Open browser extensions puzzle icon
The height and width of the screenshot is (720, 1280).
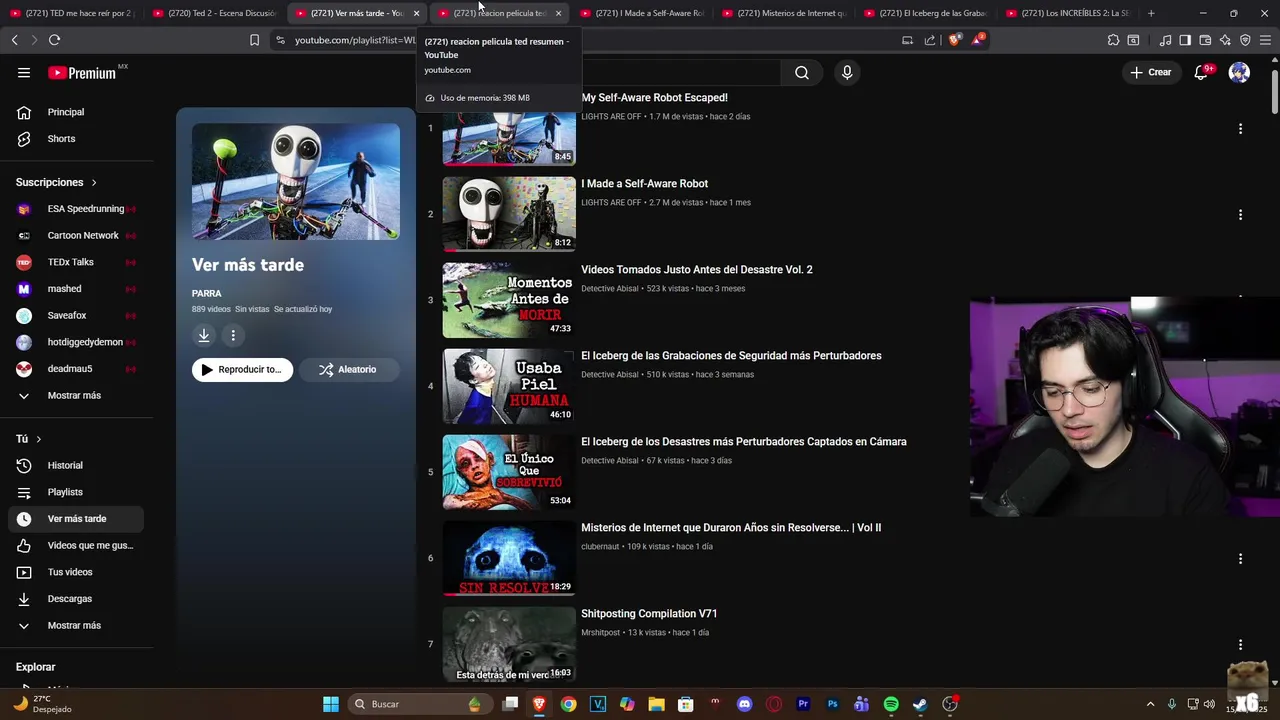[1113, 40]
